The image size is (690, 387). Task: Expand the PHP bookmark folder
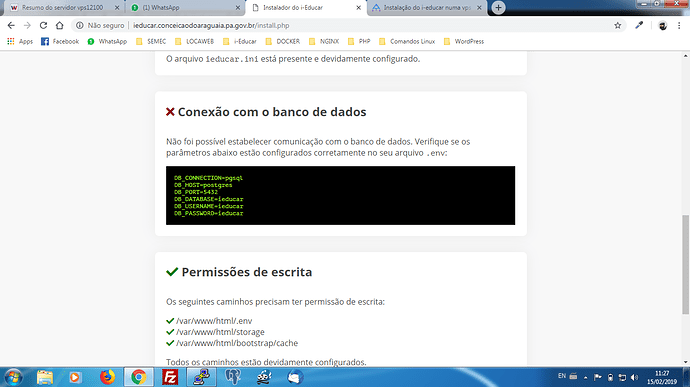coord(359,41)
